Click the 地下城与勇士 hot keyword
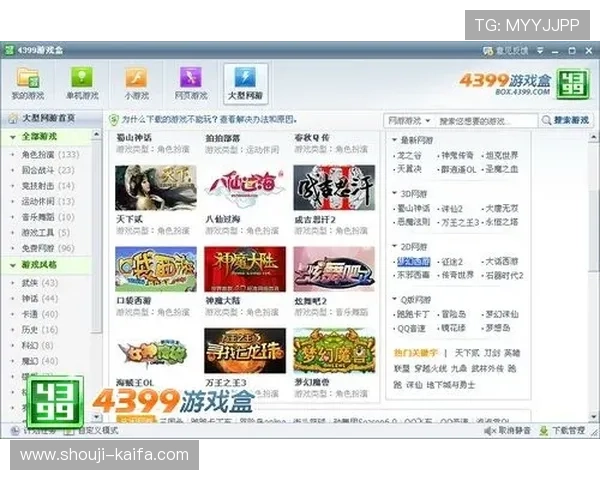Image resolution: width=600 pixels, height=480 pixels. click(x=451, y=385)
